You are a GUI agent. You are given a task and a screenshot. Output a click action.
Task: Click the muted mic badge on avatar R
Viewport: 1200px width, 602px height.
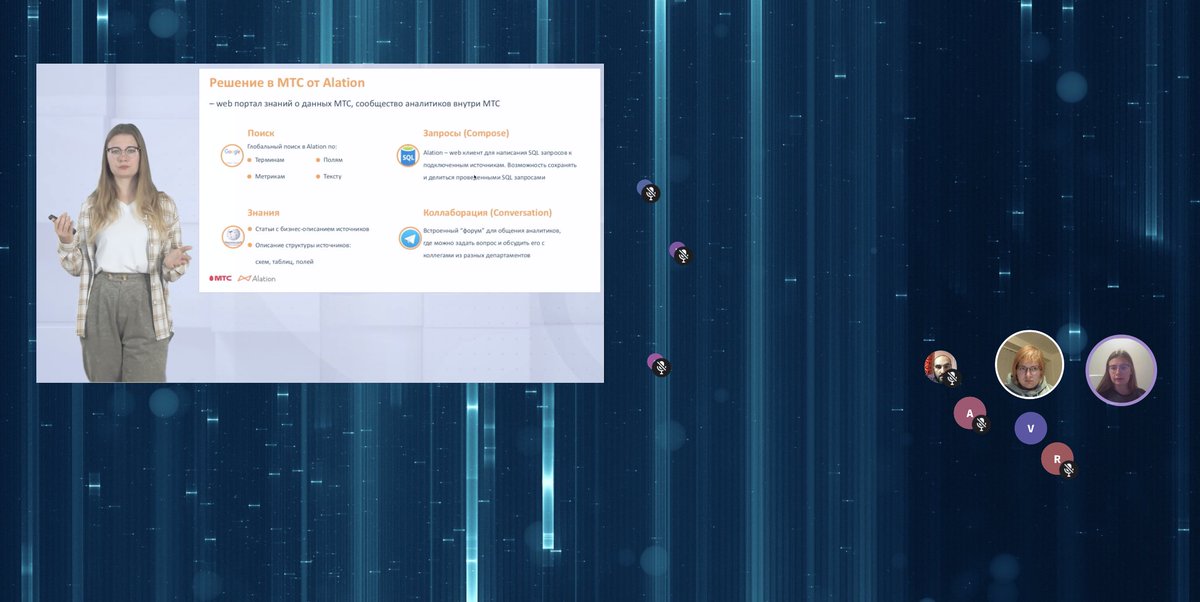(1068, 469)
